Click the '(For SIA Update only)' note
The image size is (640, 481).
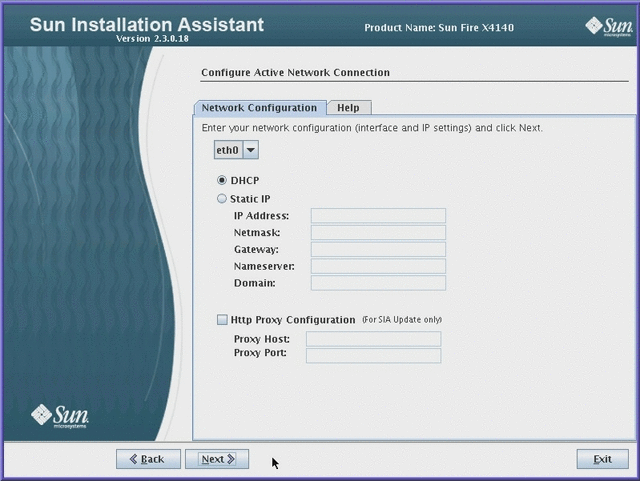tap(402, 320)
